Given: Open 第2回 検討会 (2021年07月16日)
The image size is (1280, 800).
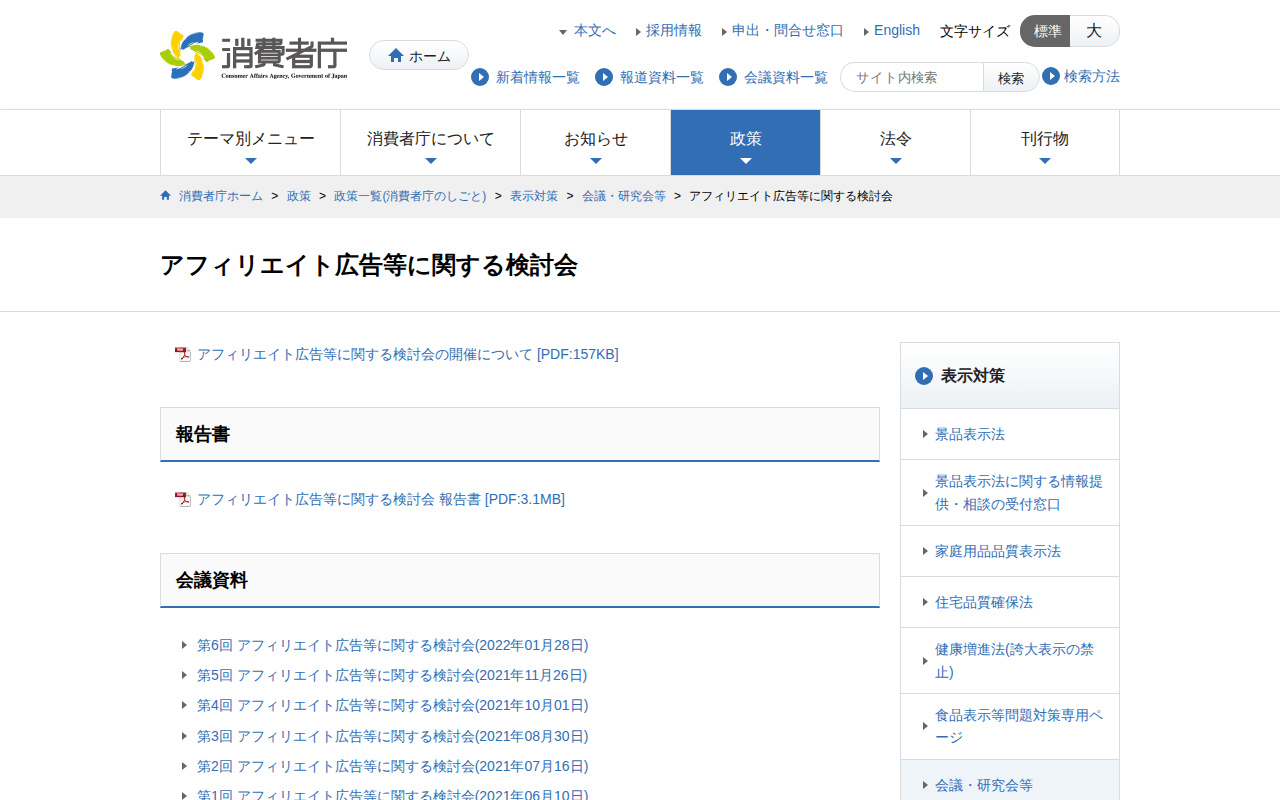Looking at the screenshot, I should tap(393, 766).
